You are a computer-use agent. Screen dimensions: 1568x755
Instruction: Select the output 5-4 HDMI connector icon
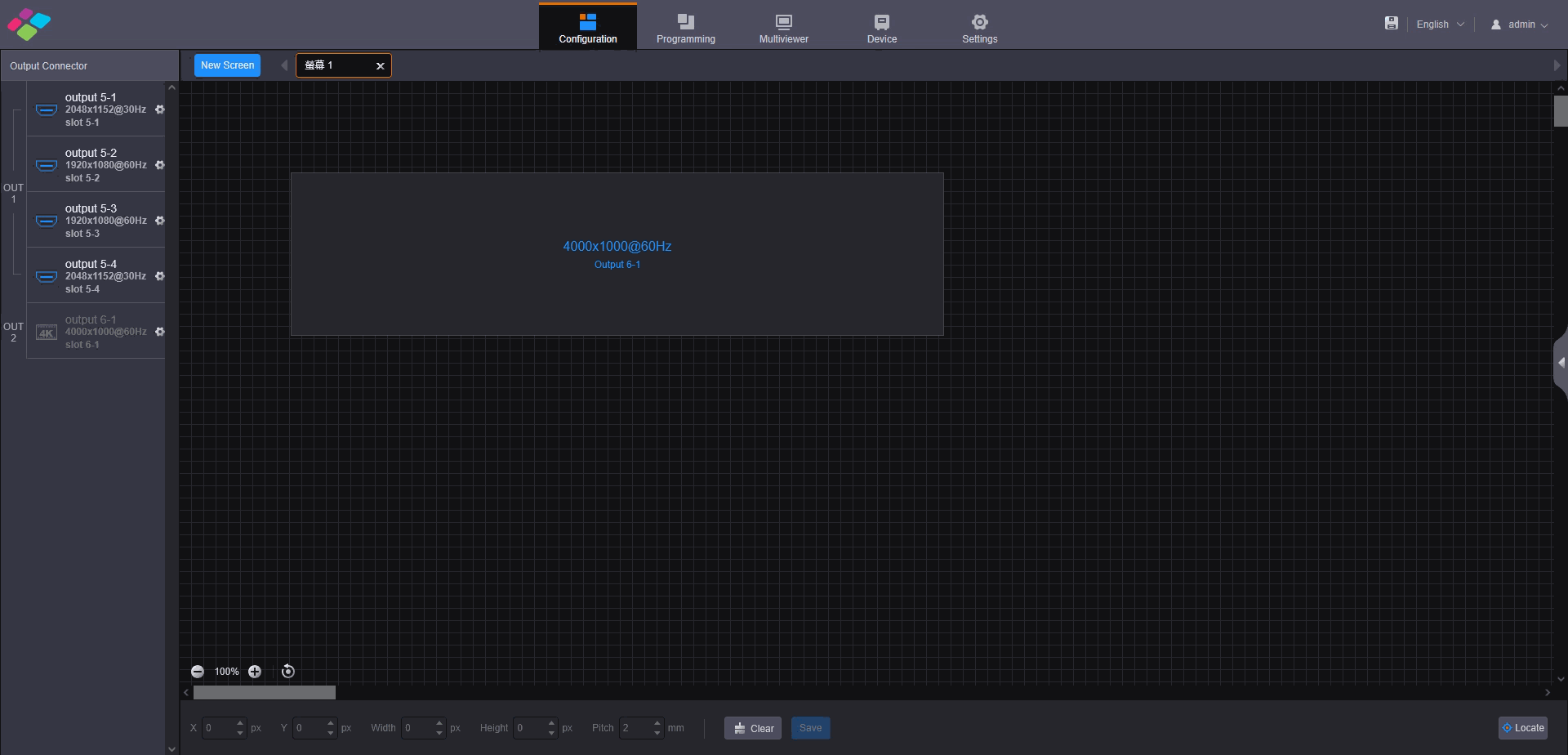[47, 276]
